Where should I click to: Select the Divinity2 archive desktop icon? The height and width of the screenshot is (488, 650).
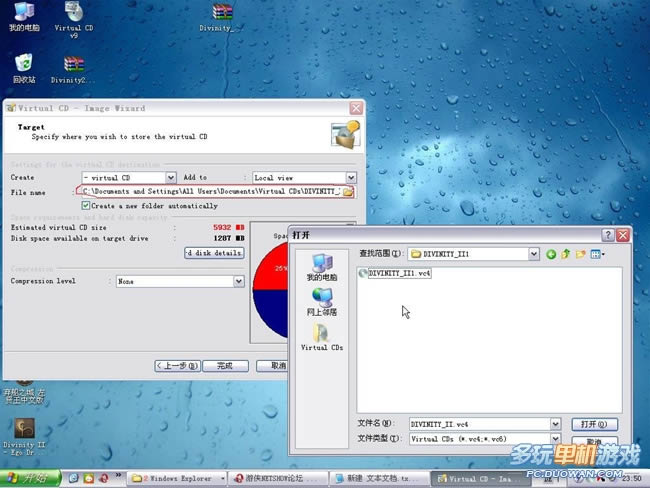click(x=73, y=70)
